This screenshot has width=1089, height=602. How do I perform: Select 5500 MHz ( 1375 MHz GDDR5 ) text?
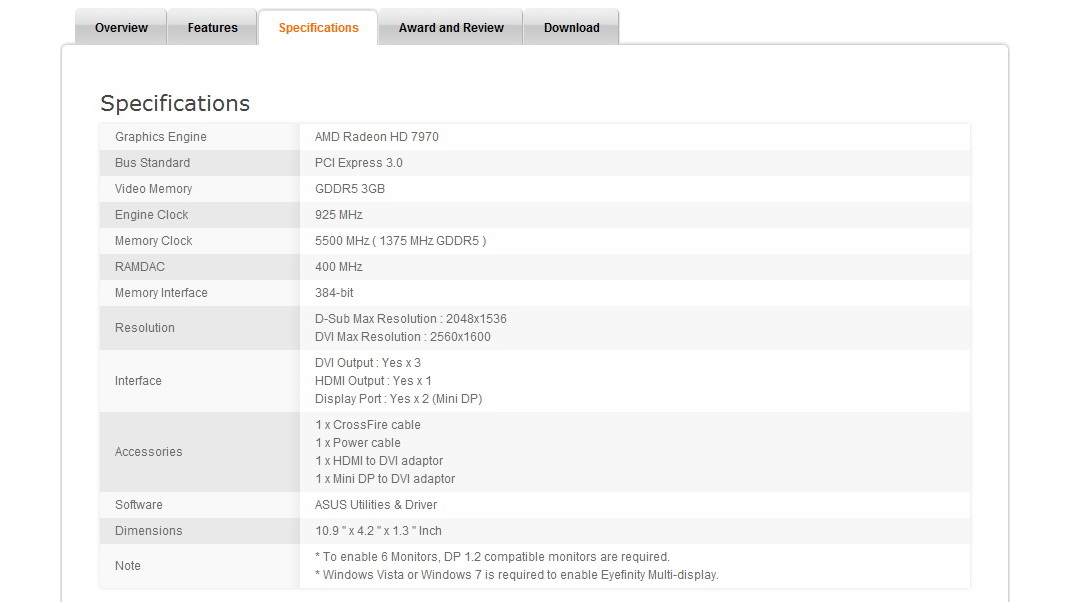pos(400,241)
